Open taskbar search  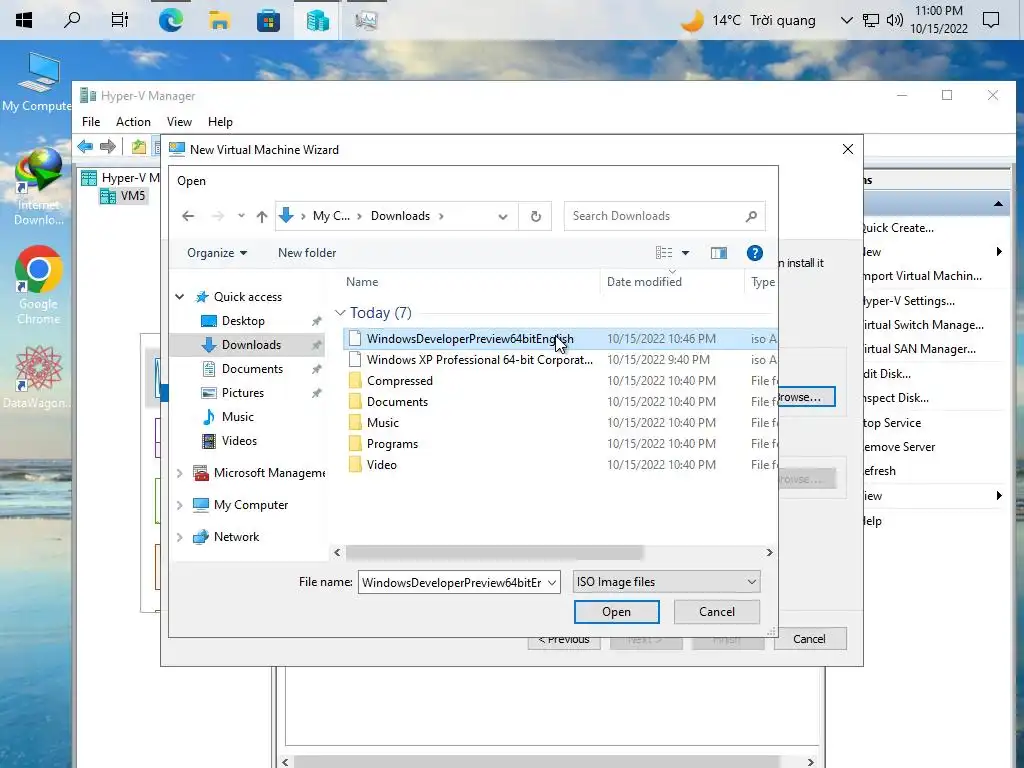[x=72, y=20]
